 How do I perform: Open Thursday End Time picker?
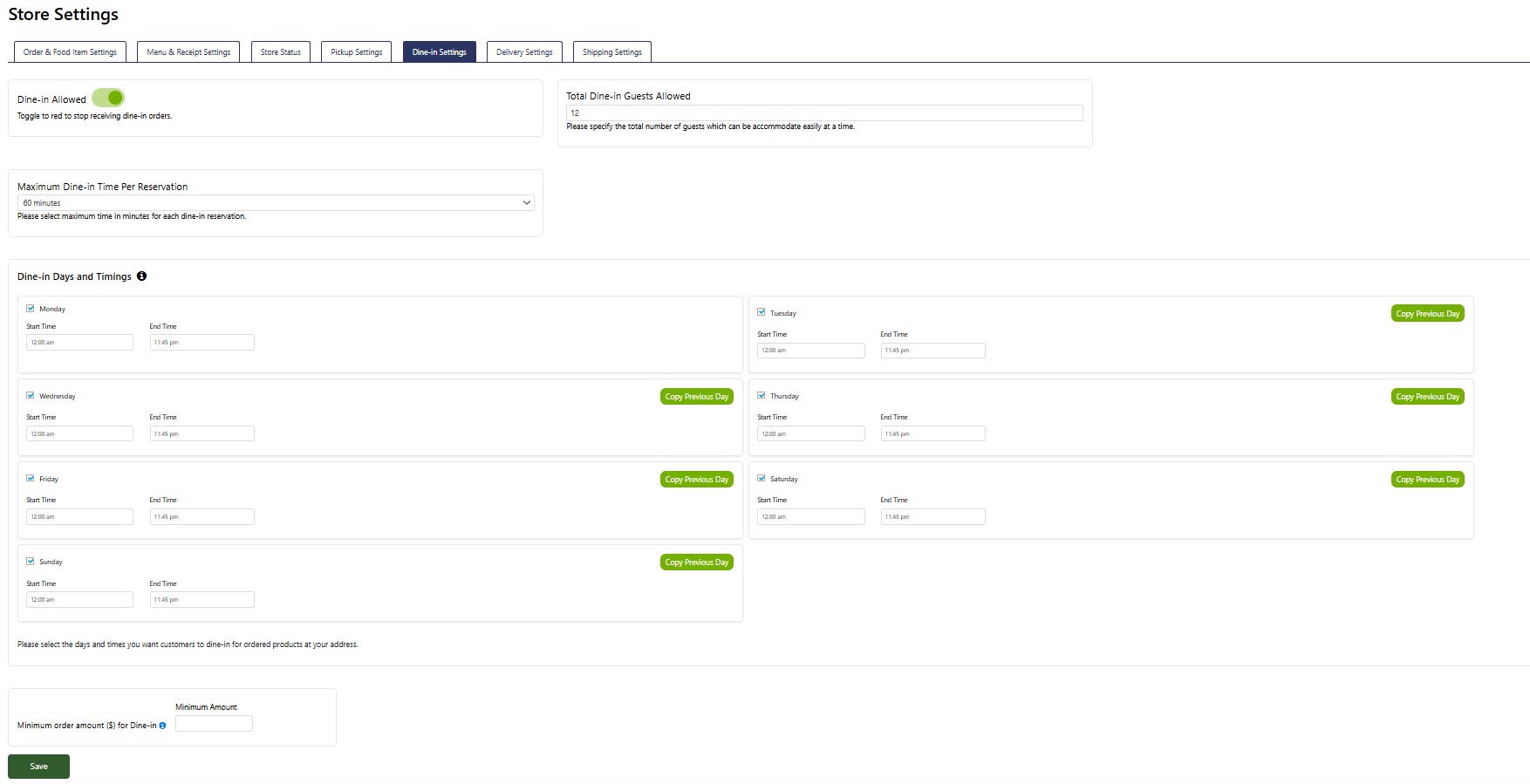[932, 433]
